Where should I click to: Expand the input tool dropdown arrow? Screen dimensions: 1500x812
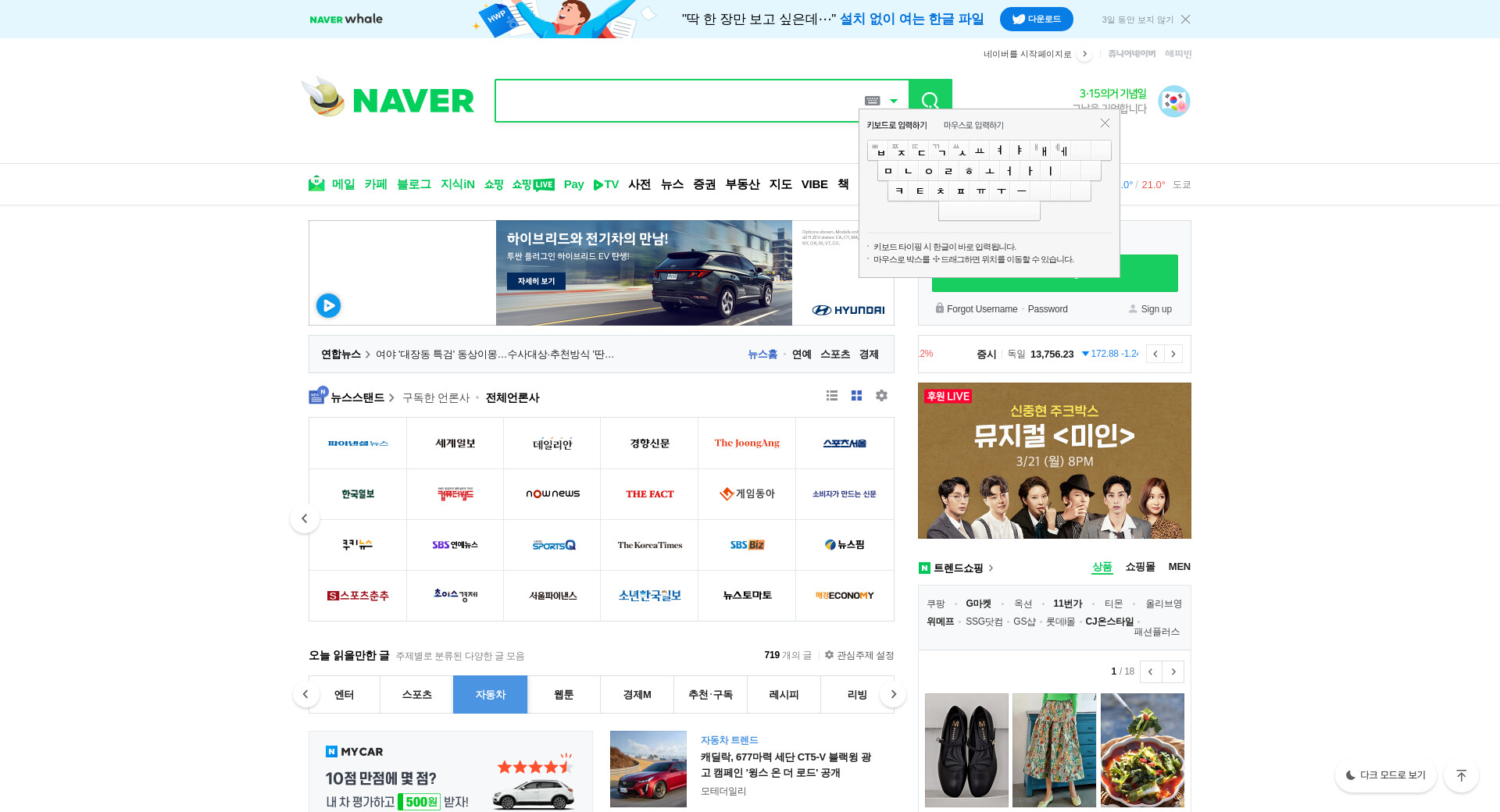[x=894, y=101]
